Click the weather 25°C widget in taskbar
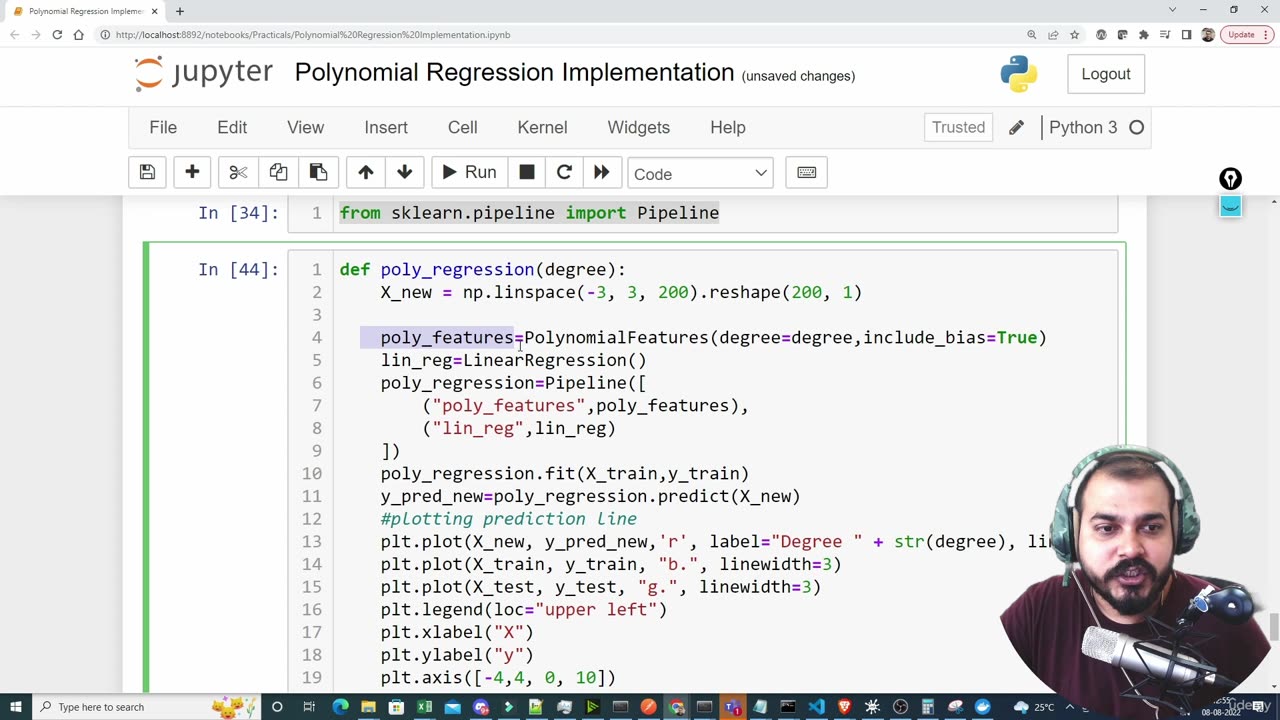 [1035, 707]
